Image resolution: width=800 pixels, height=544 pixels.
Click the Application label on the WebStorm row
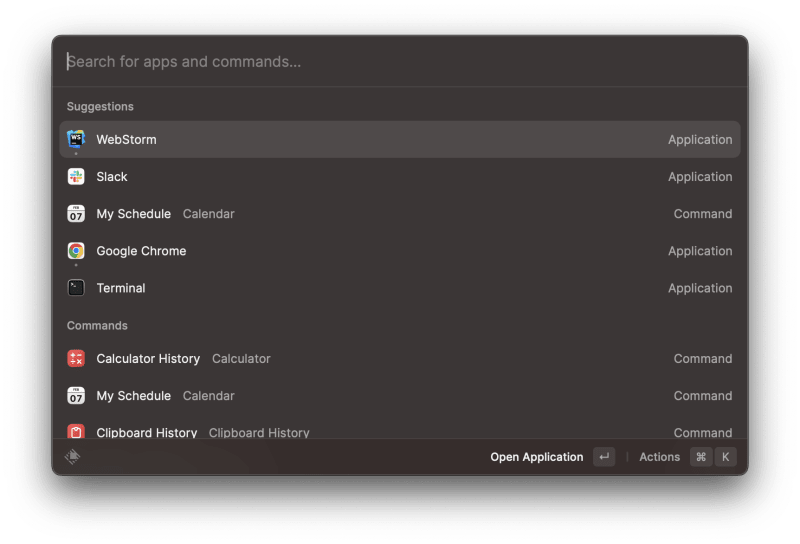[700, 140]
